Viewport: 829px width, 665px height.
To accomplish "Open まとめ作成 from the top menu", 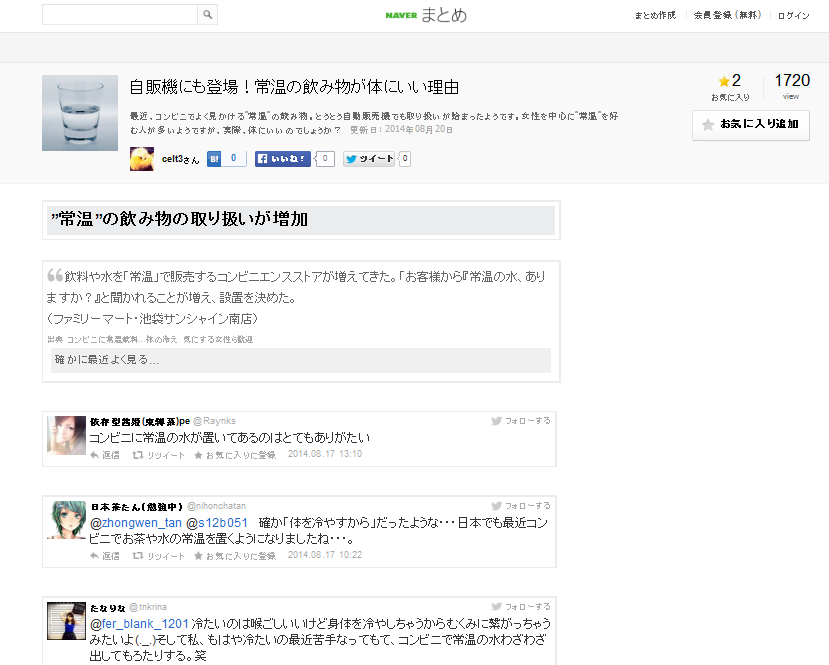I will pyautogui.click(x=656, y=15).
